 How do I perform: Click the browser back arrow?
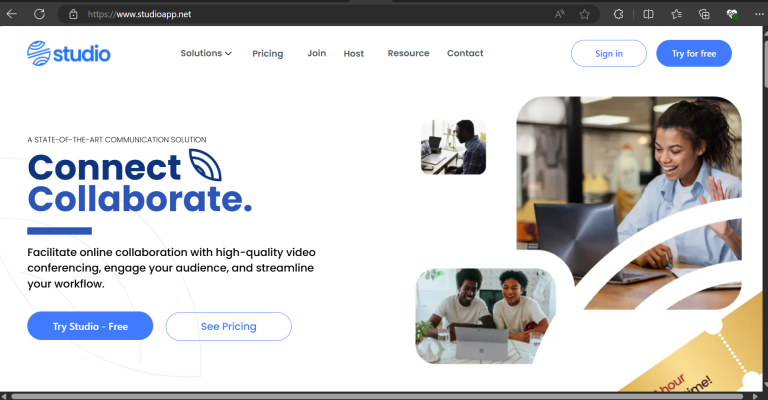tap(12, 14)
